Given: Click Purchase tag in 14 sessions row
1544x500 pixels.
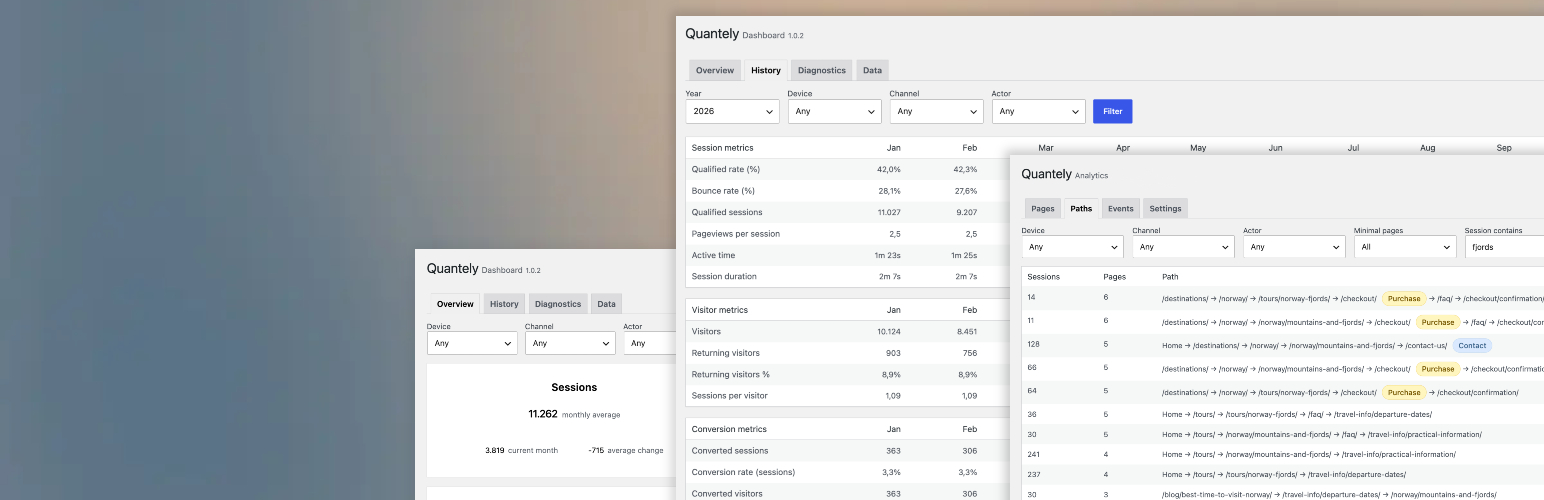Looking at the screenshot, I should (1404, 298).
